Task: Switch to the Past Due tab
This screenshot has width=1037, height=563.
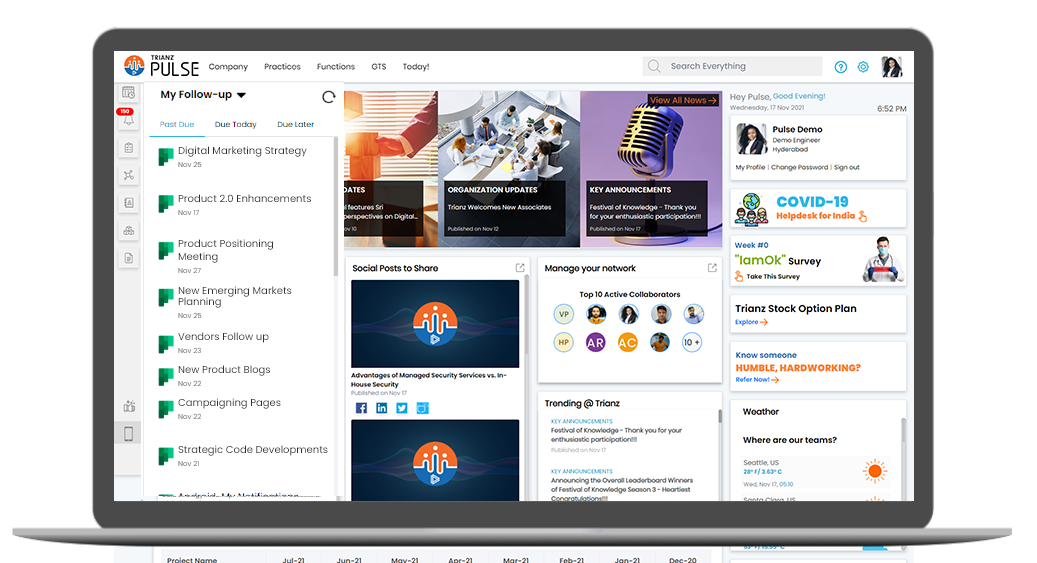Action: pos(177,124)
